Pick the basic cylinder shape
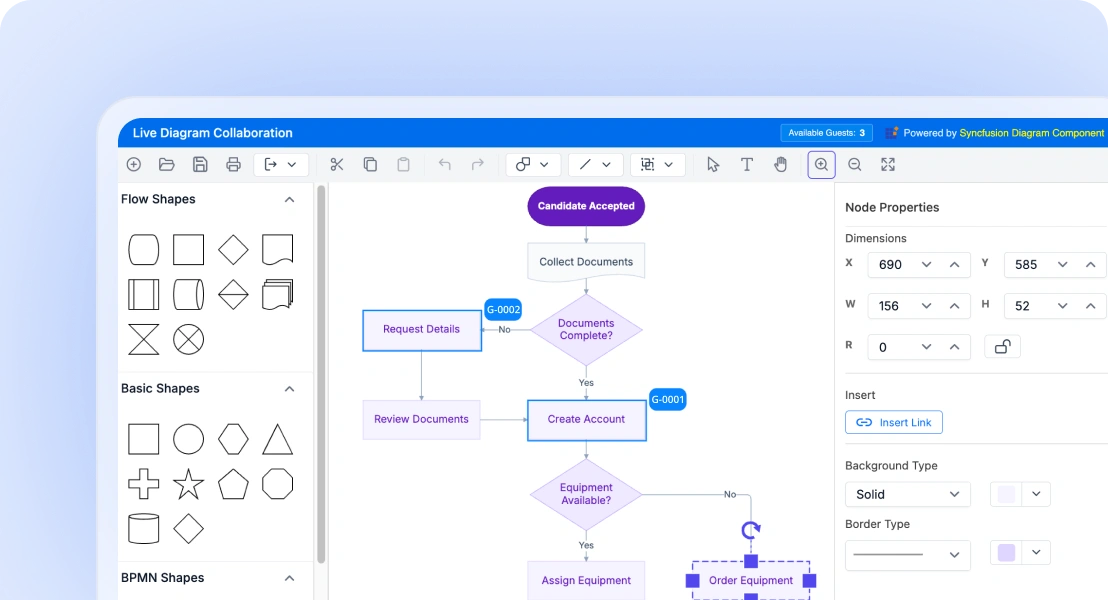This screenshot has width=1108, height=600. coord(143,529)
